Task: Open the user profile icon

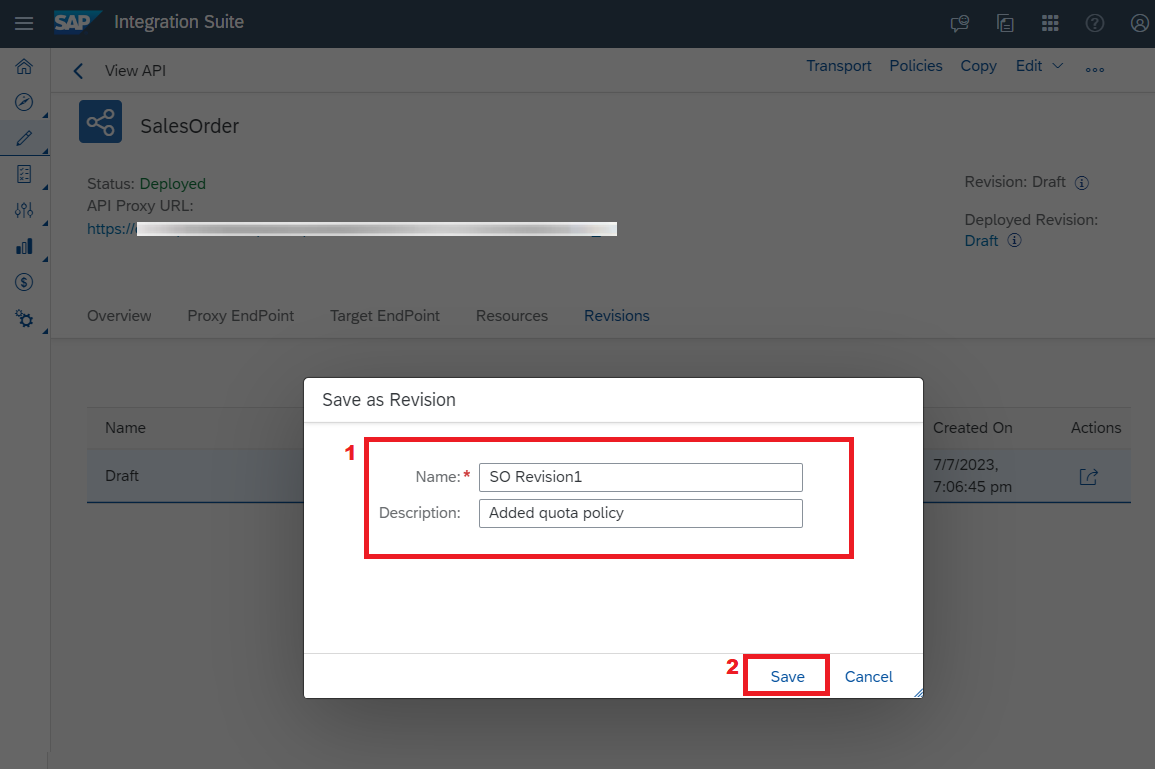Action: (1140, 24)
